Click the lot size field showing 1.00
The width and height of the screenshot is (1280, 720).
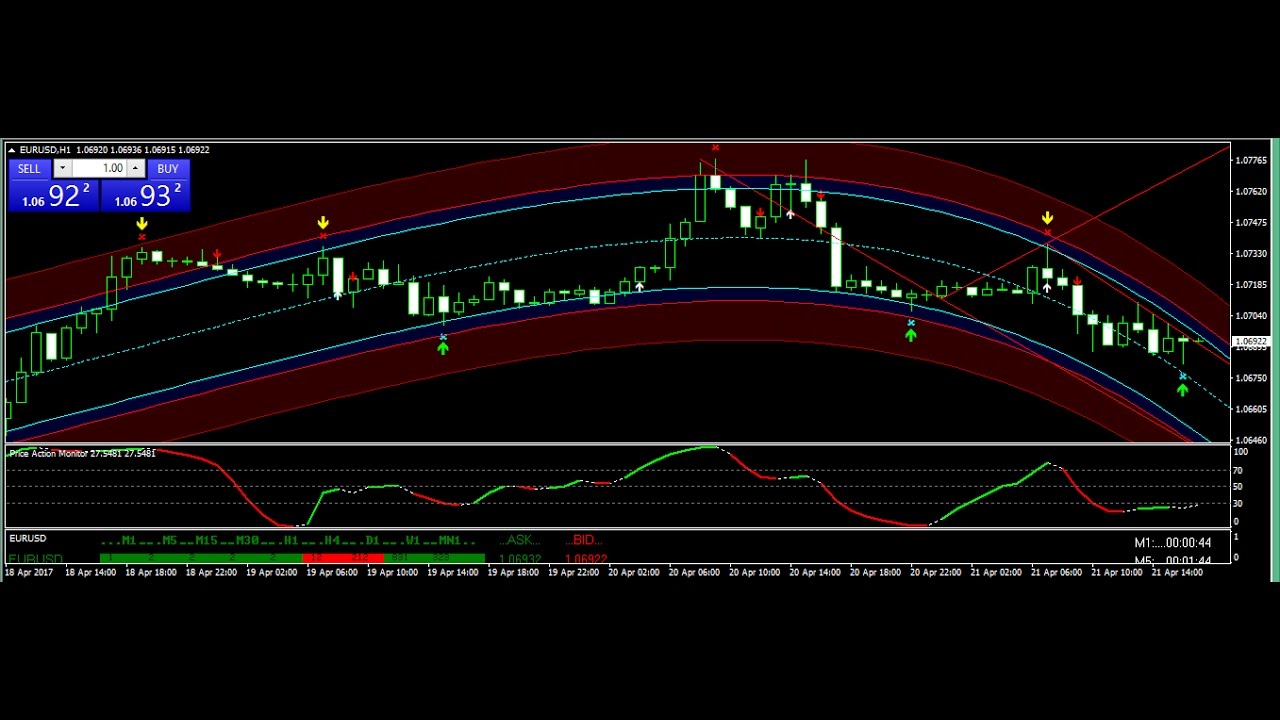(99, 169)
